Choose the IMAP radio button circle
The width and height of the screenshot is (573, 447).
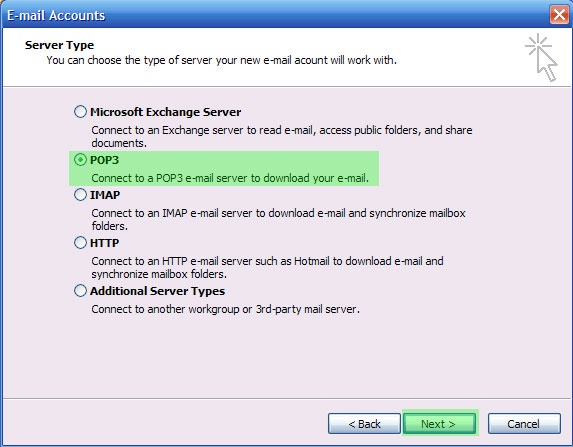click(x=80, y=194)
